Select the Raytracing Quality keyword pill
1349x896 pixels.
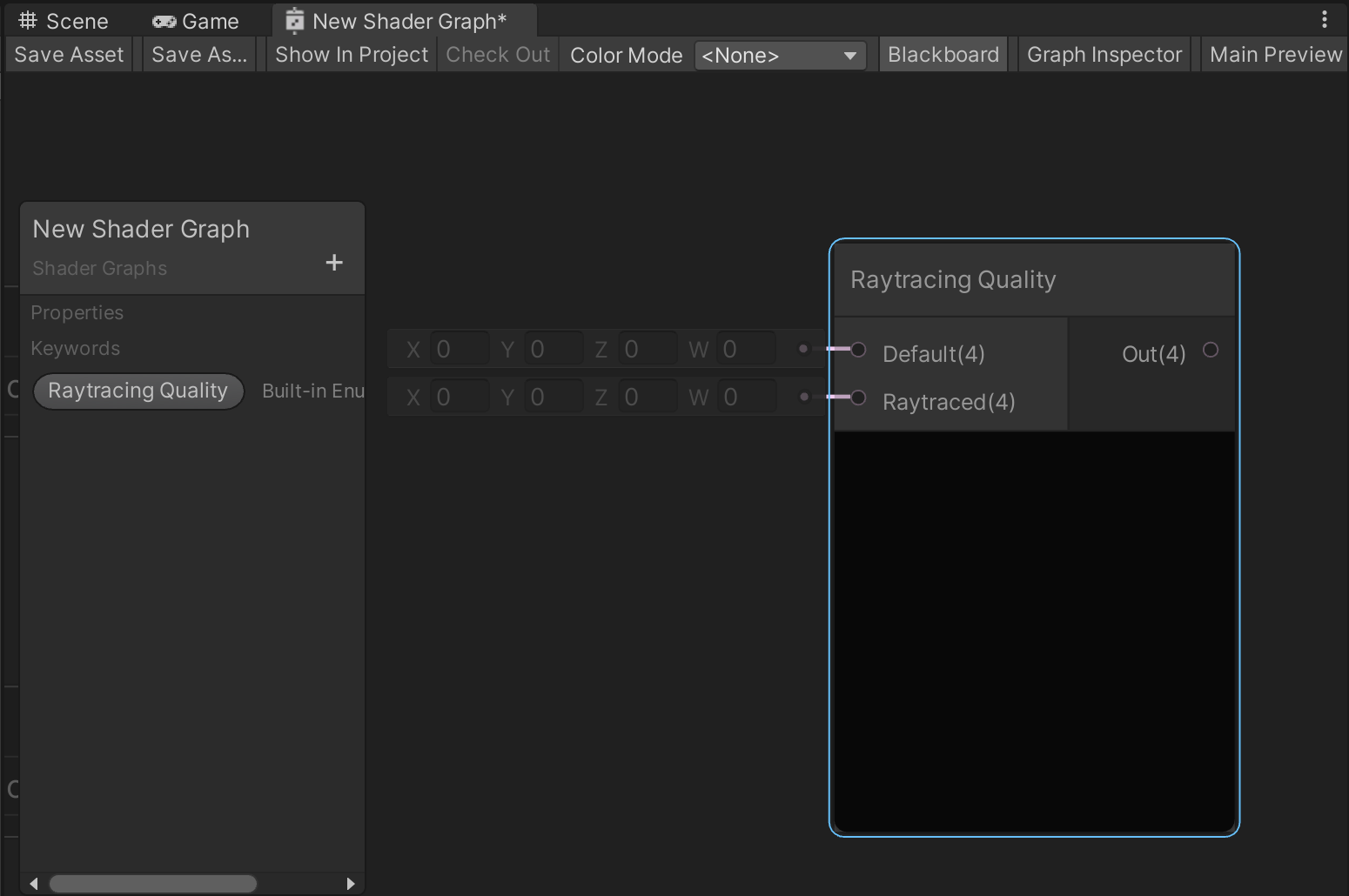(x=138, y=391)
